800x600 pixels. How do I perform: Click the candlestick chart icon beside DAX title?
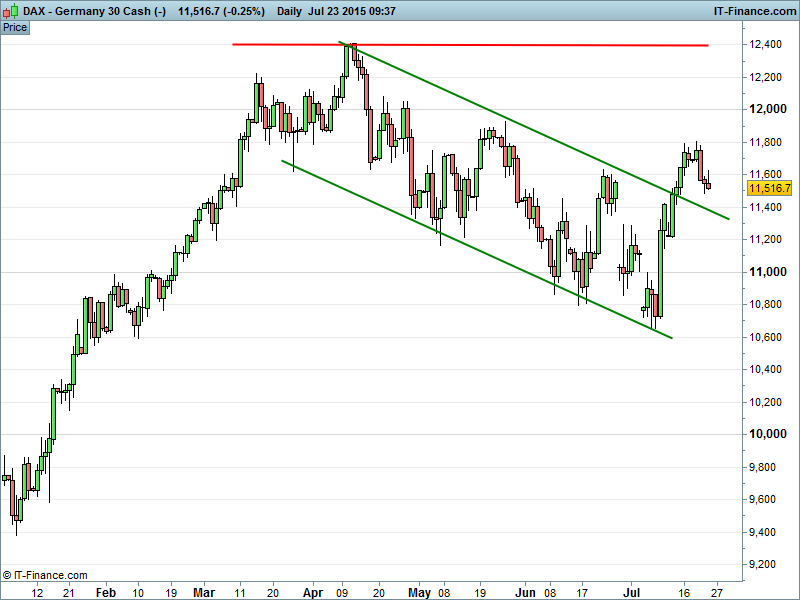tap(10, 11)
